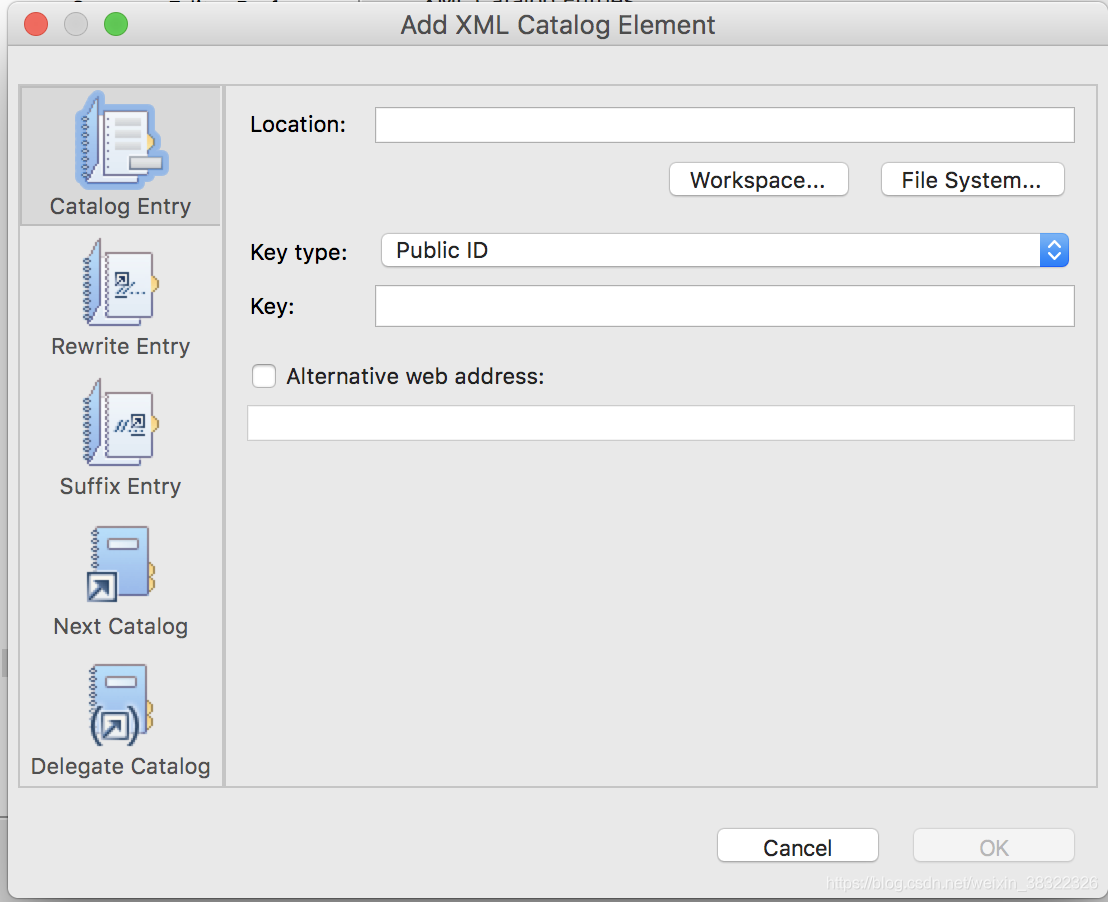Select the Rewrite Entry icon

(121, 282)
